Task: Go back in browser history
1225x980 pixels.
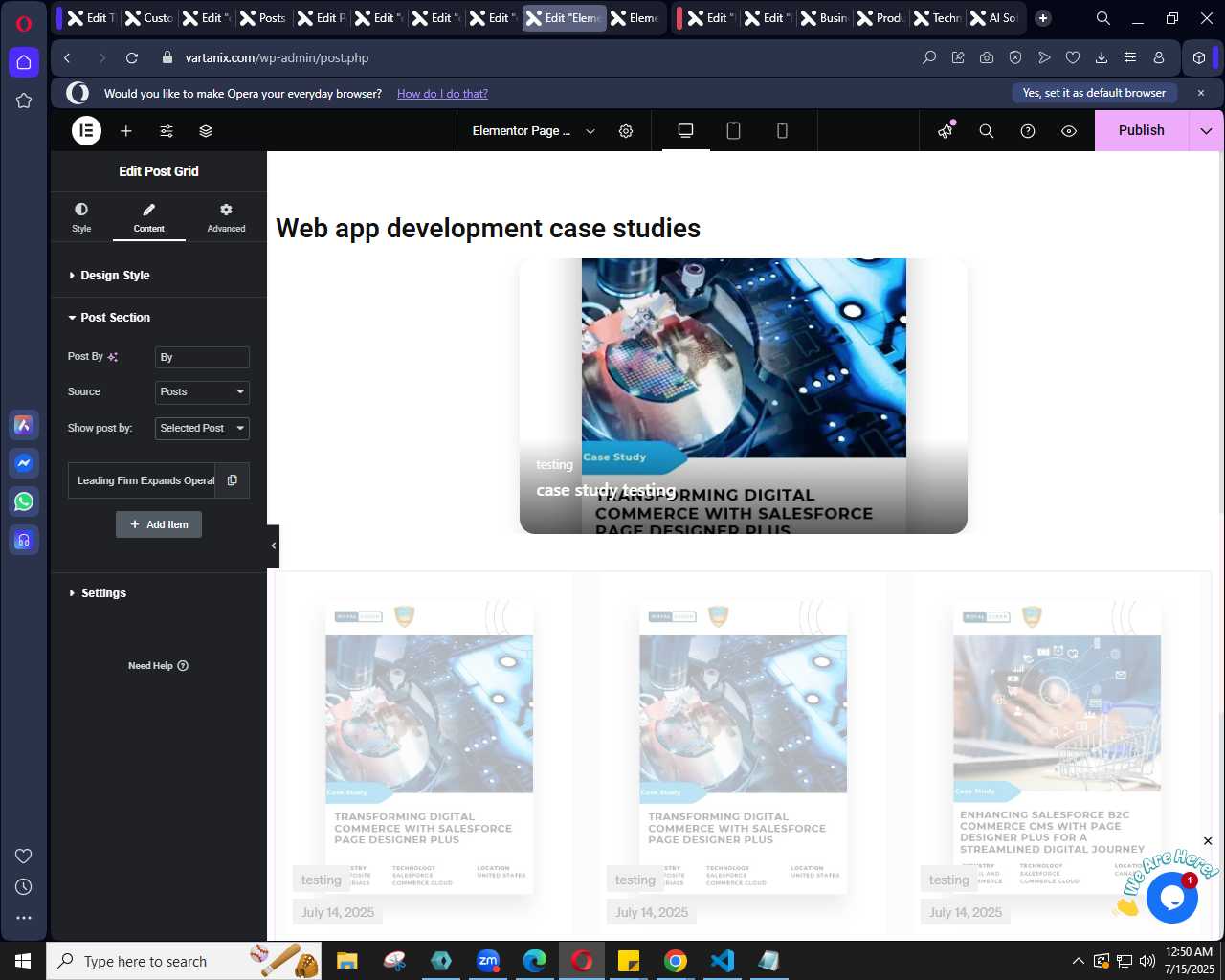Action: [x=67, y=58]
